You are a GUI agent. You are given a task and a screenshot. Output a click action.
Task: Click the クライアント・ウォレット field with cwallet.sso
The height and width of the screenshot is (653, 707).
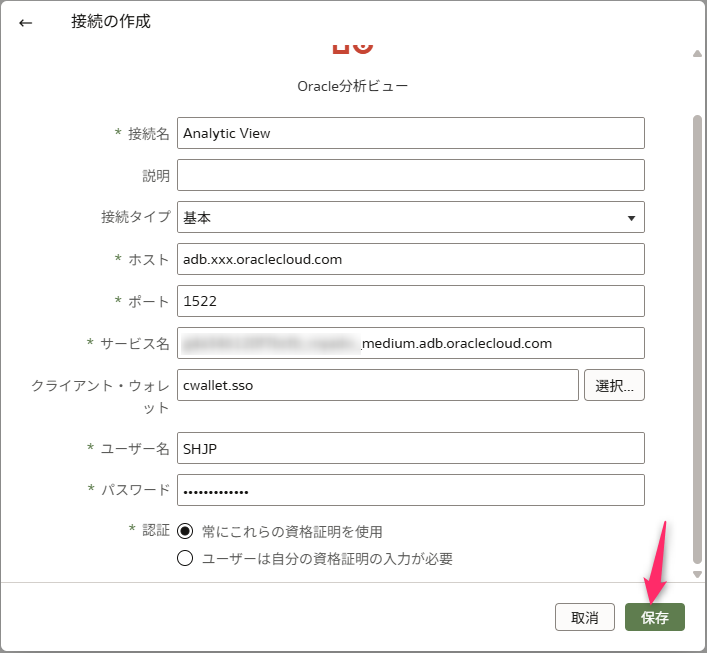click(x=378, y=385)
